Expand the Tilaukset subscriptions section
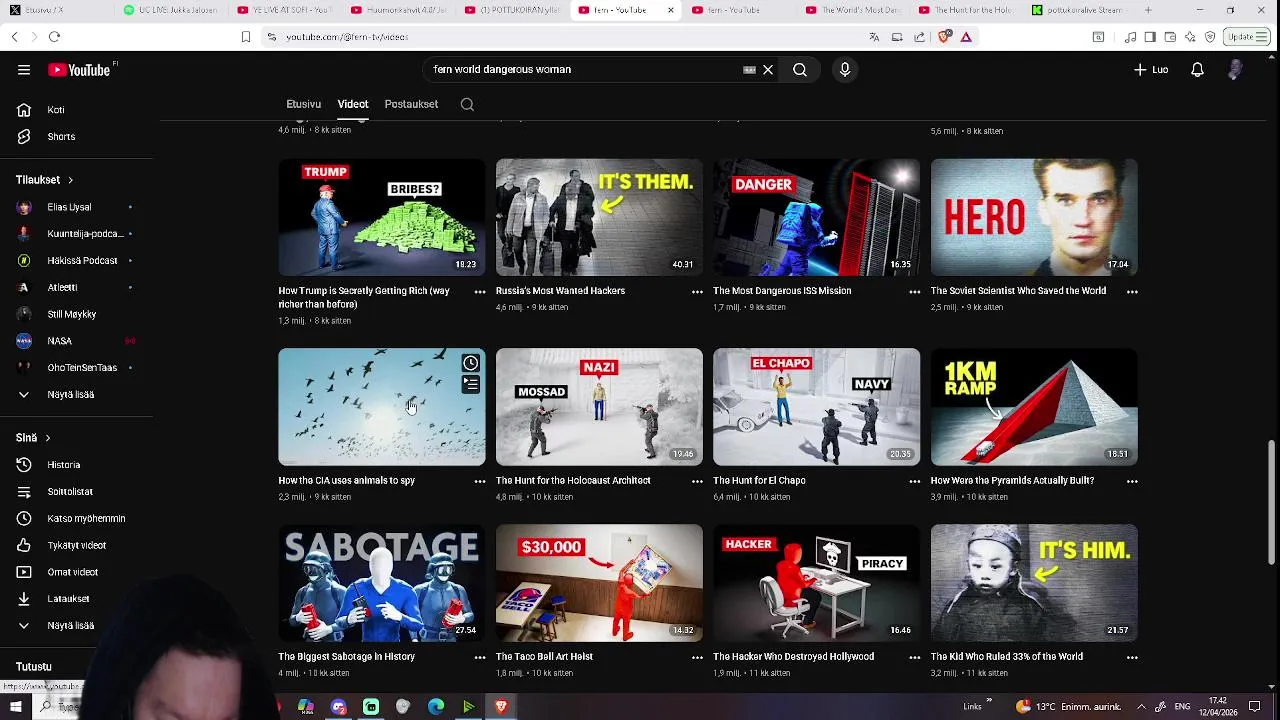The height and width of the screenshot is (720, 1280). point(45,180)
